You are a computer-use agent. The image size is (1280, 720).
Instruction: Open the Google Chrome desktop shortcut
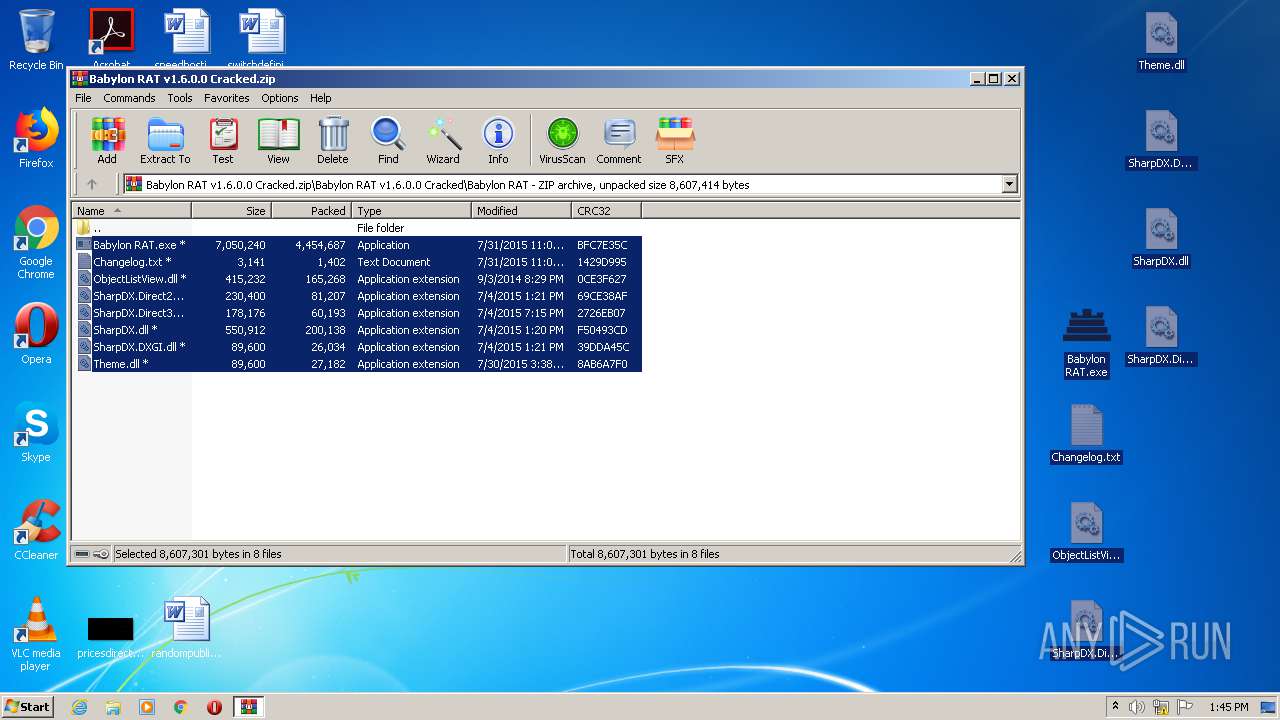36,242
